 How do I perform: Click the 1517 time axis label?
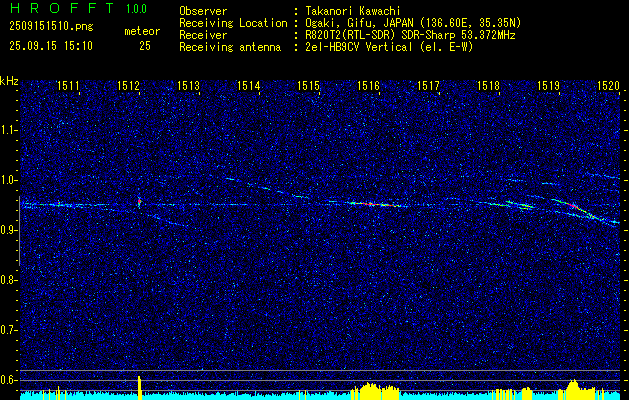[x=428, y=85]
